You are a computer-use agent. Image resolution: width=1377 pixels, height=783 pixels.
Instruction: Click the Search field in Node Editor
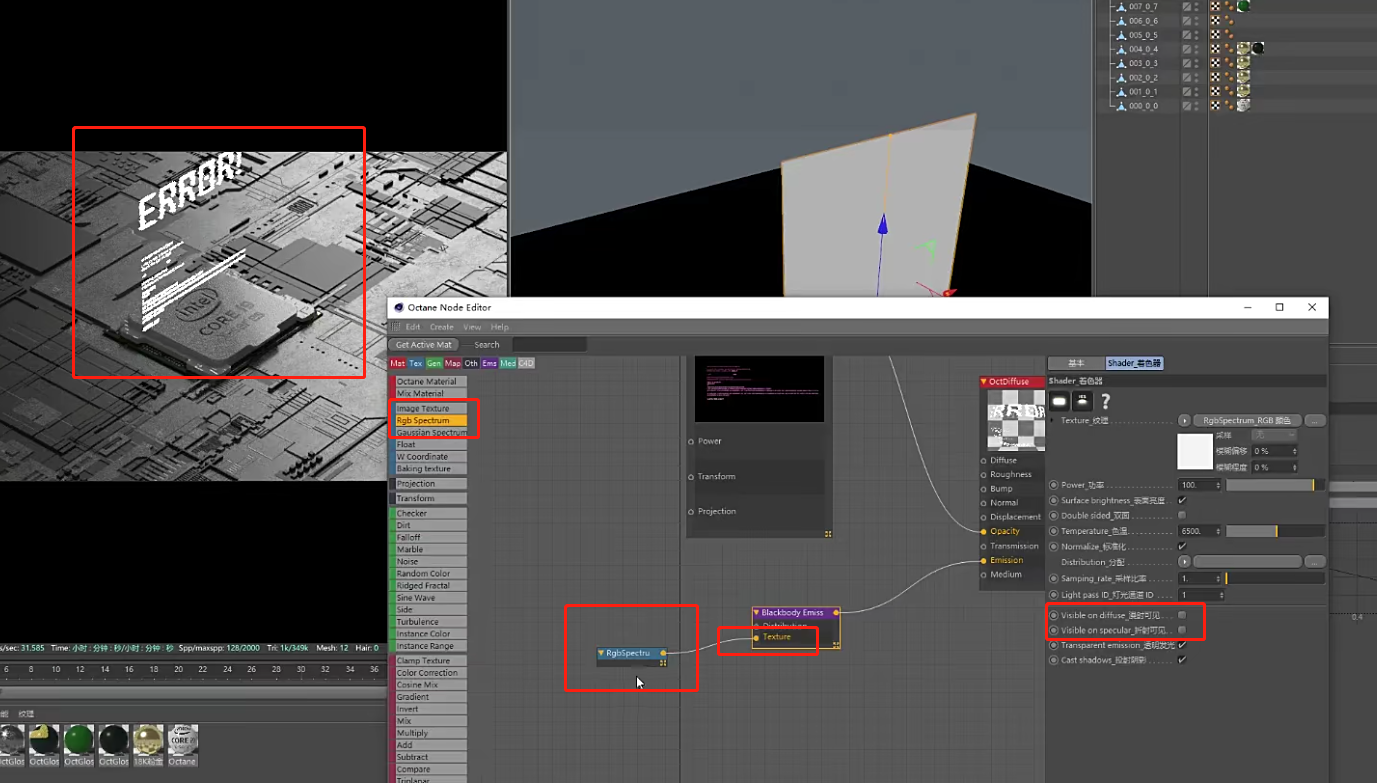pyautogui.click(x=549, y=345)
